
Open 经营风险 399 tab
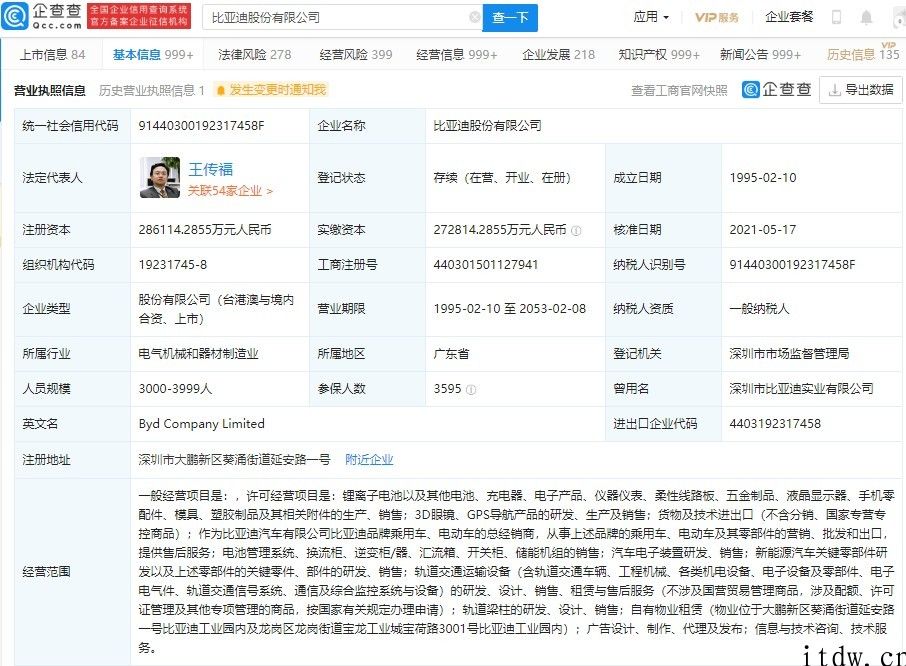pyautogui.click(x=356, y=55)
